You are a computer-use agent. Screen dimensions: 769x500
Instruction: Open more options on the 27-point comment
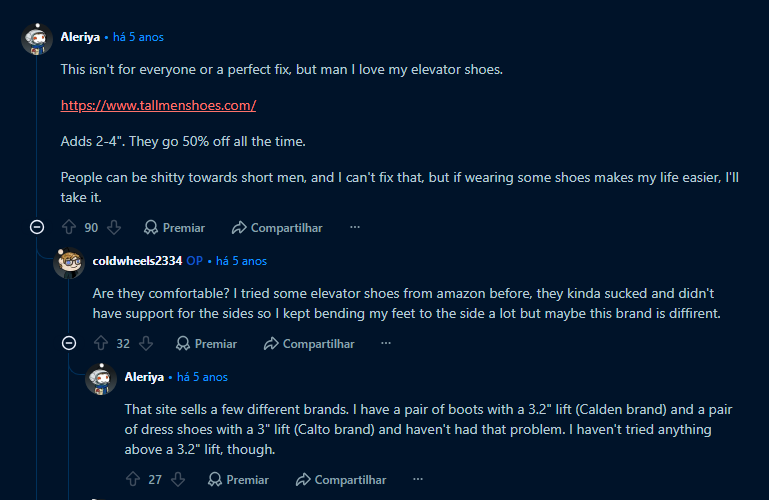pos(418,479)
